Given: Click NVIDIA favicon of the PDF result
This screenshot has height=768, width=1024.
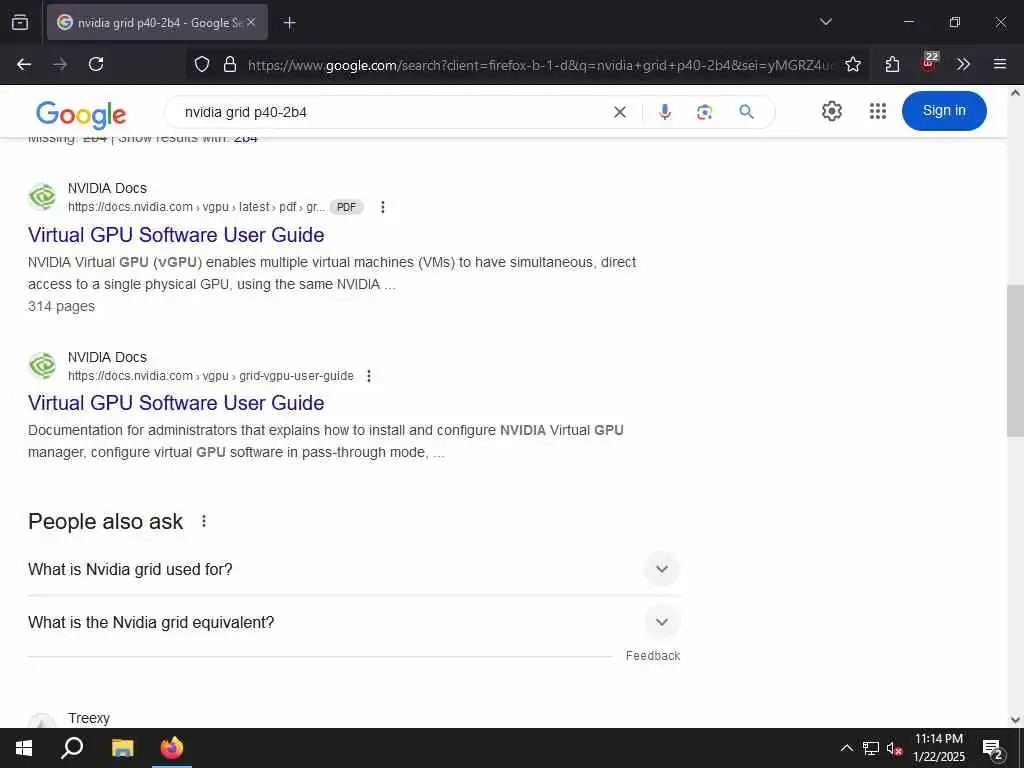Looking at the screenshot, I should click(x=42, y=197).
